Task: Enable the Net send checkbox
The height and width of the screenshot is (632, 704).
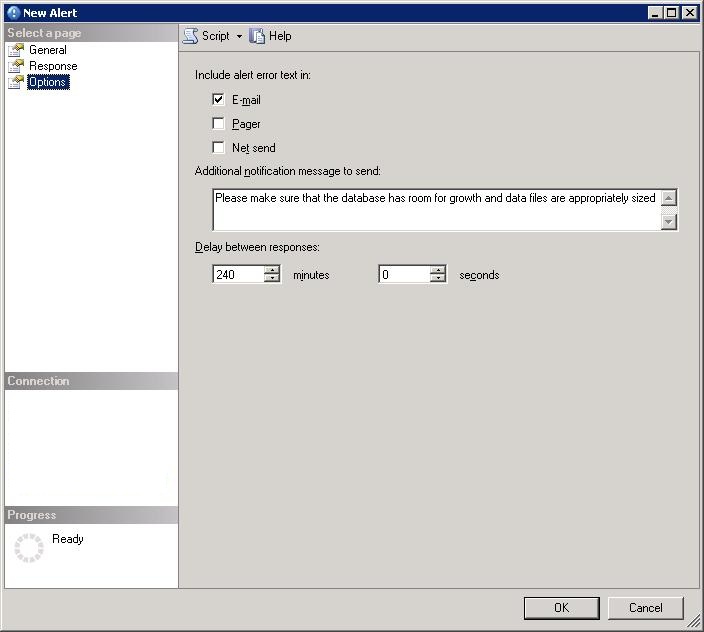Action: tap(218, 147)
